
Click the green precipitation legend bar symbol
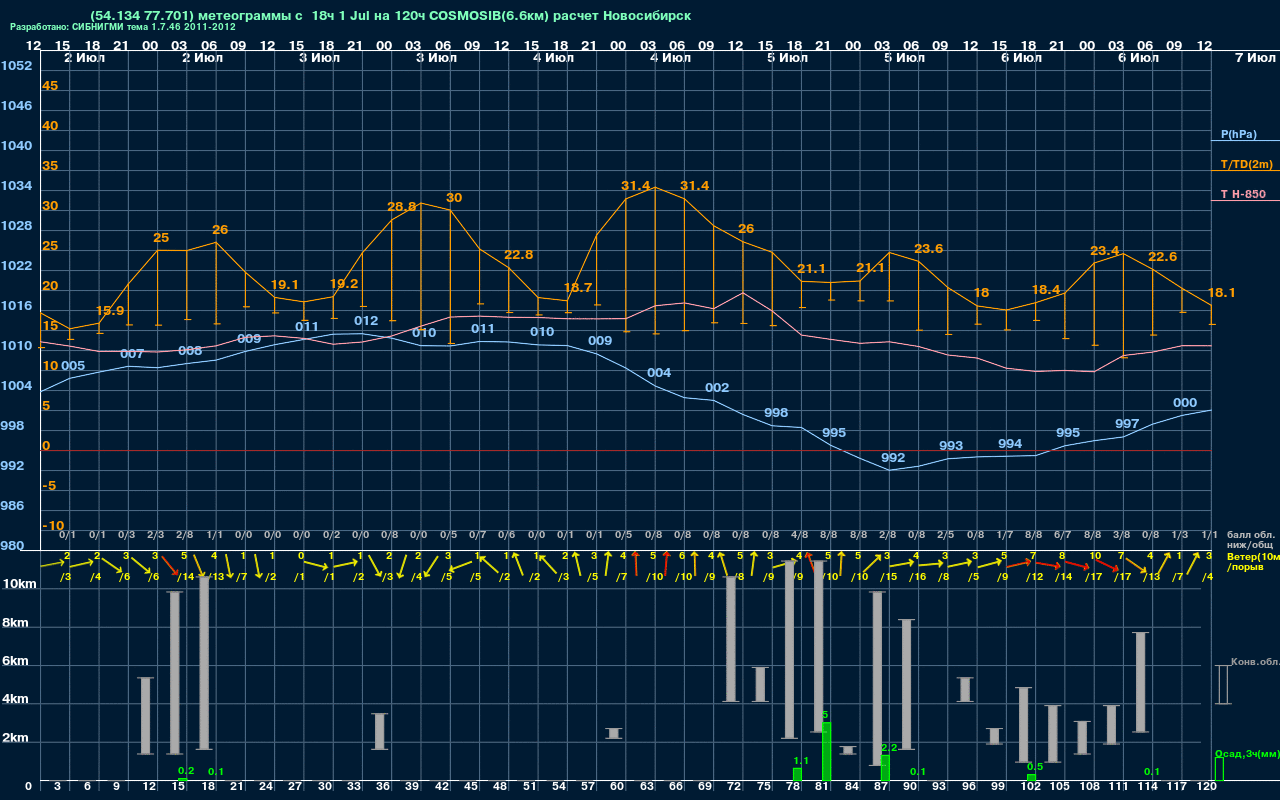1219,769
